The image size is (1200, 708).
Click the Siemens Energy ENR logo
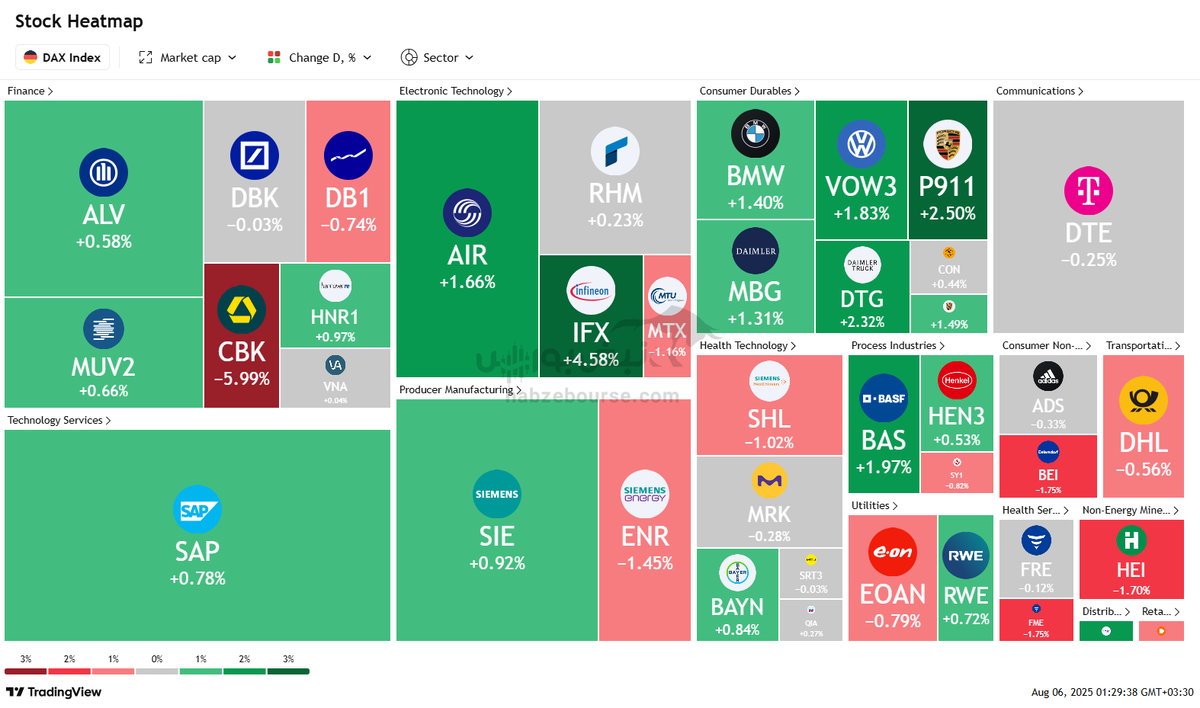644,494
